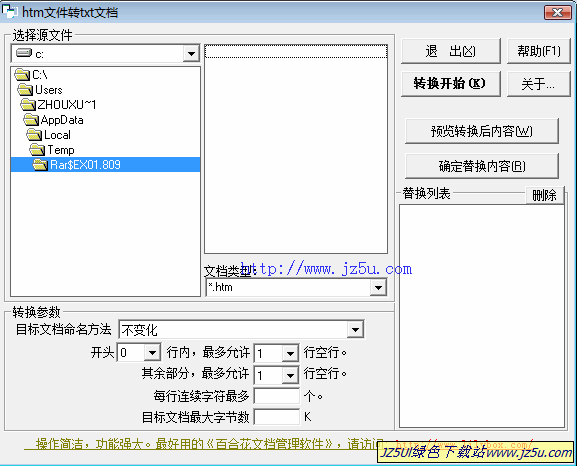The width and height of the screenshot is (577, 466).
Task: Open the 目标文档命名方法 dropdown
Action: point(355,329)
